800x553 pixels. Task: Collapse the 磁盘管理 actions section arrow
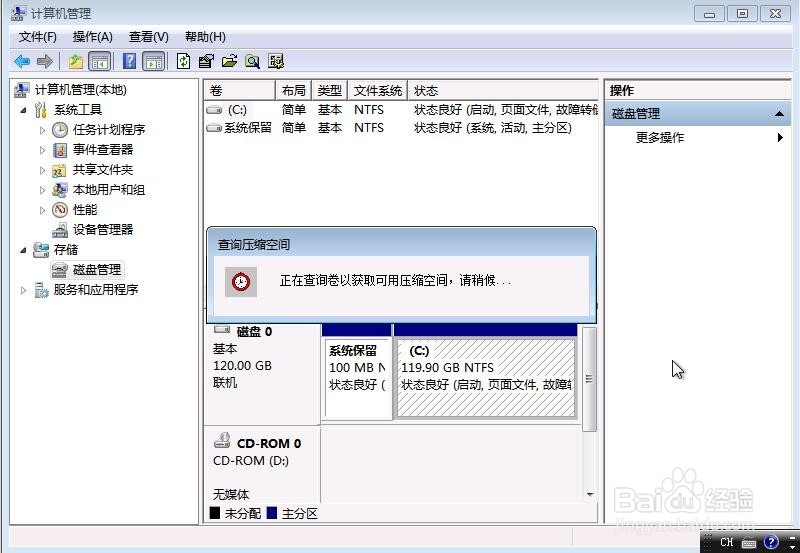(779, 113)
